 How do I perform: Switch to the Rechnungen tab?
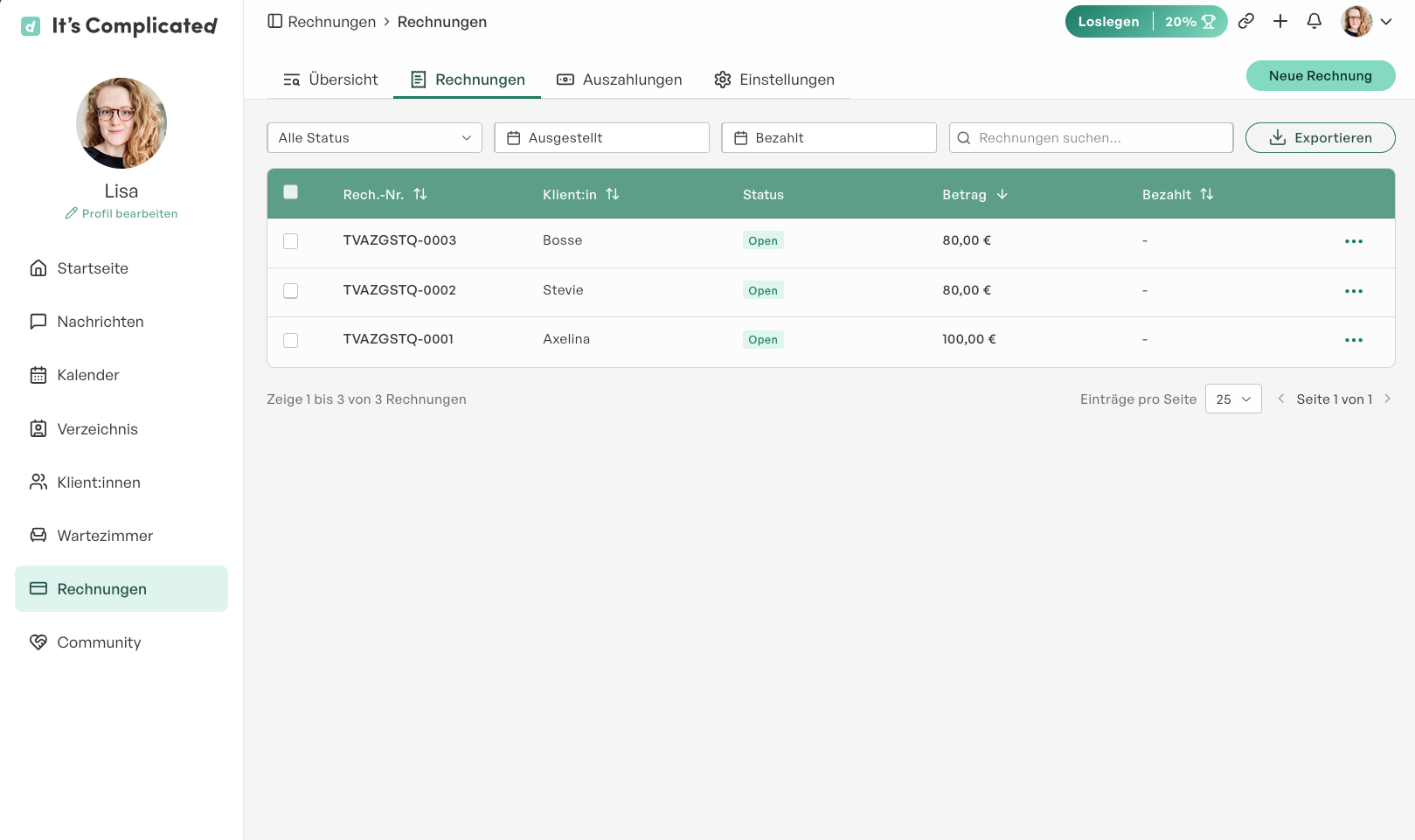(x=468, y=80)
